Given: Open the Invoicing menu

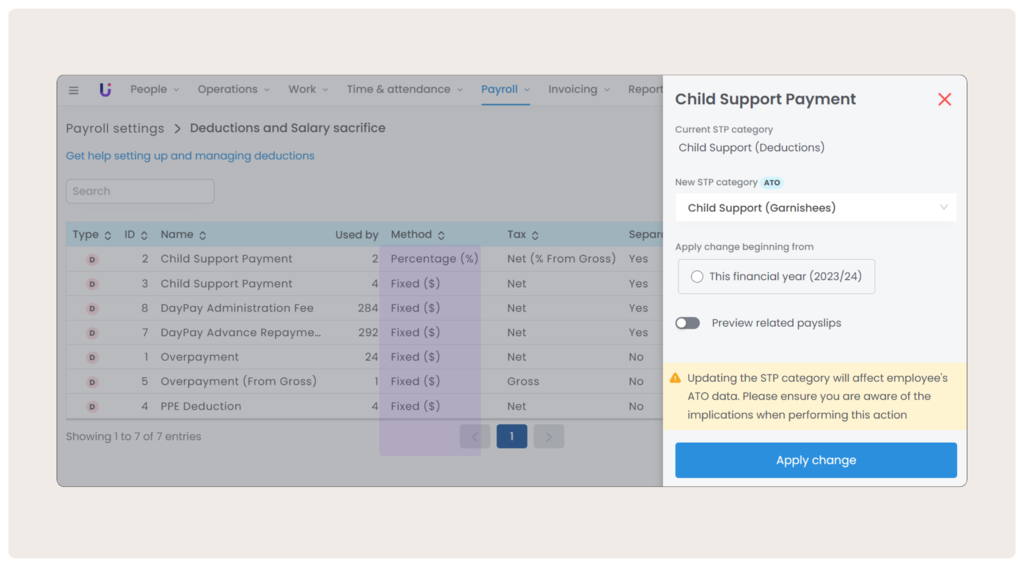Looking at the screenshot, I should coord(577,90).
